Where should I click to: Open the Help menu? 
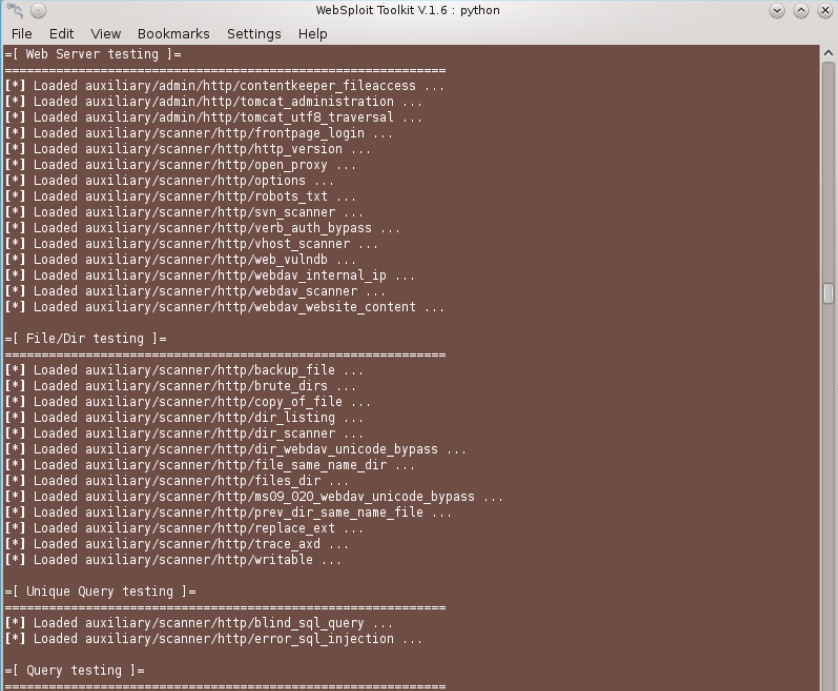coord(312,34)
